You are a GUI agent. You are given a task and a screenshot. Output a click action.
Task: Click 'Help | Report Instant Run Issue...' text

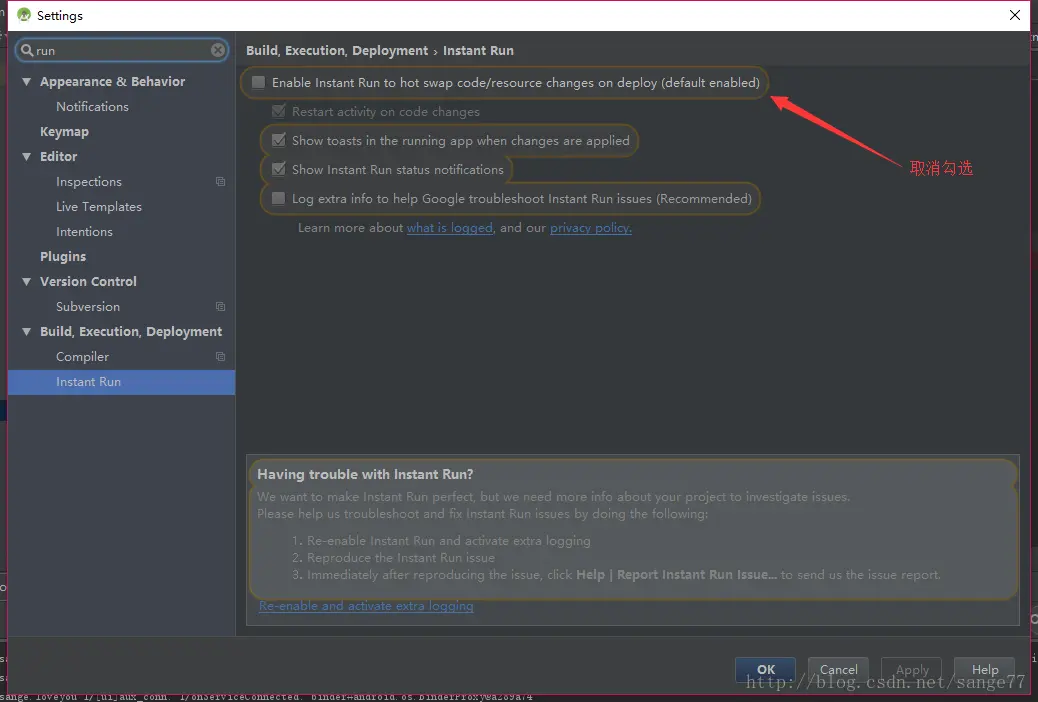pos(676,575)
